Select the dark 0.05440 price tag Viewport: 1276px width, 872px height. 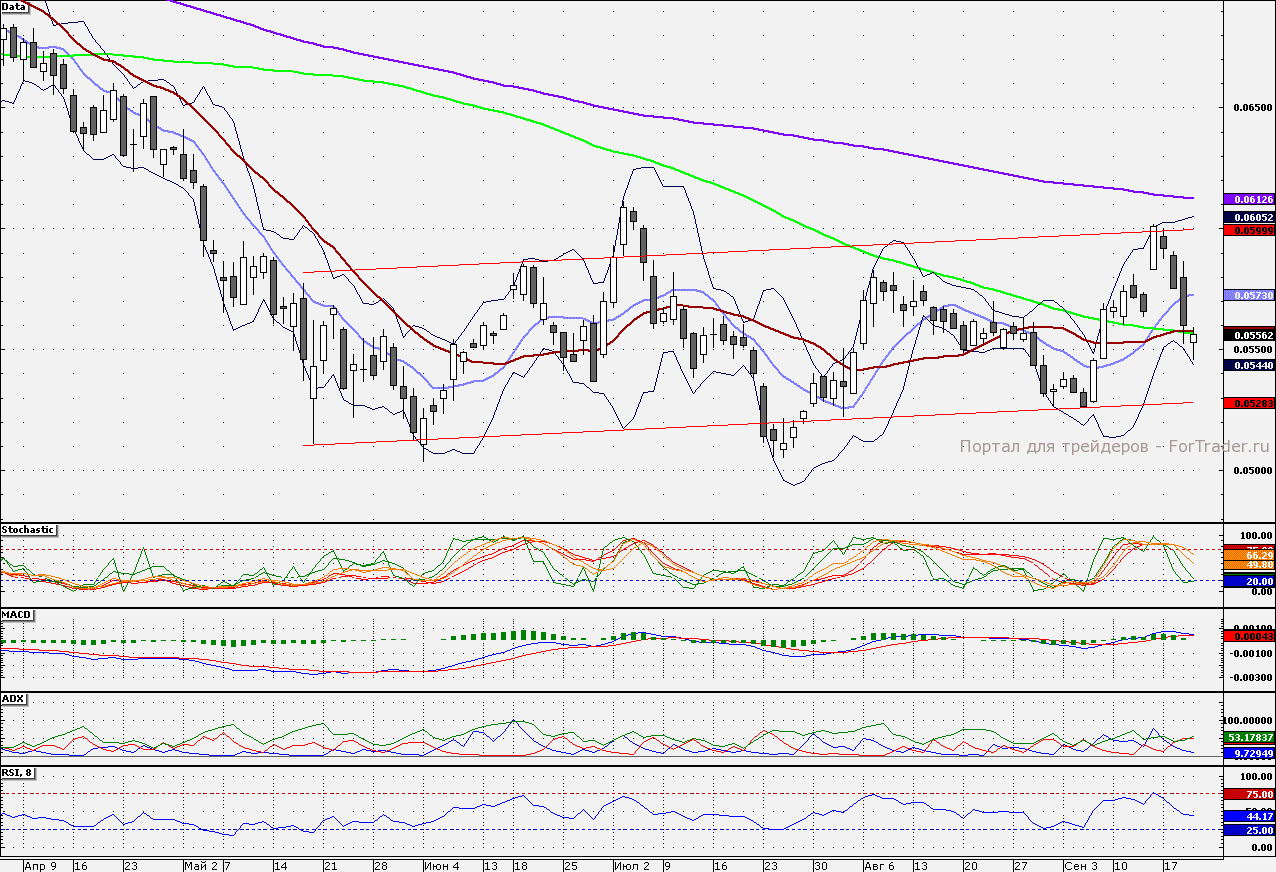click(1249, 365)
